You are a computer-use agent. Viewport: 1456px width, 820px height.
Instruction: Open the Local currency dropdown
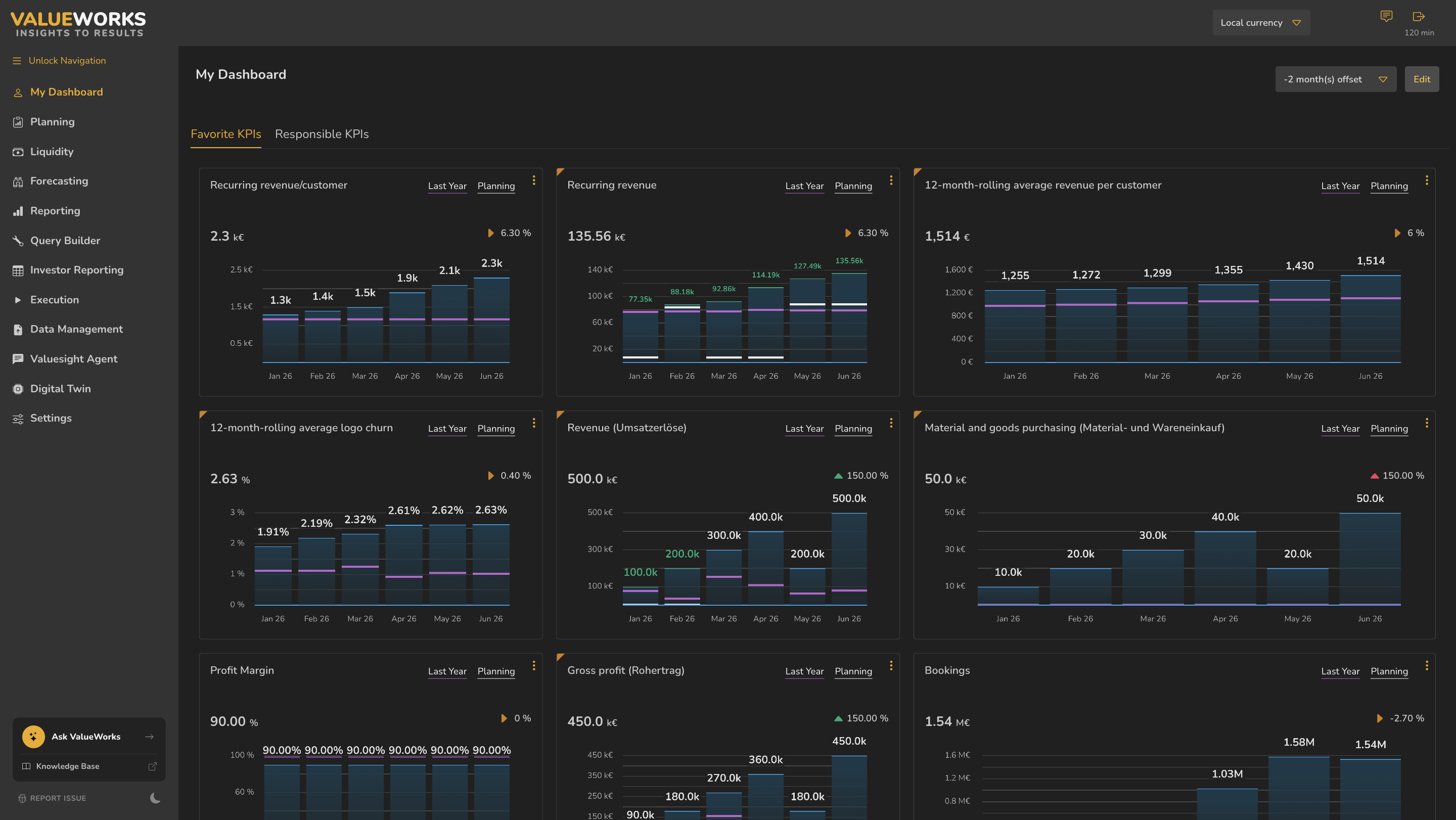(x=1261, y=23)
